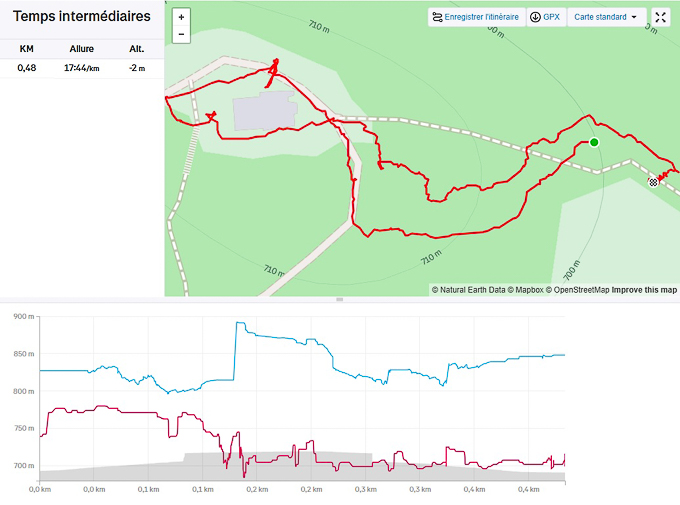Click the green start point marker

[594, 142]
